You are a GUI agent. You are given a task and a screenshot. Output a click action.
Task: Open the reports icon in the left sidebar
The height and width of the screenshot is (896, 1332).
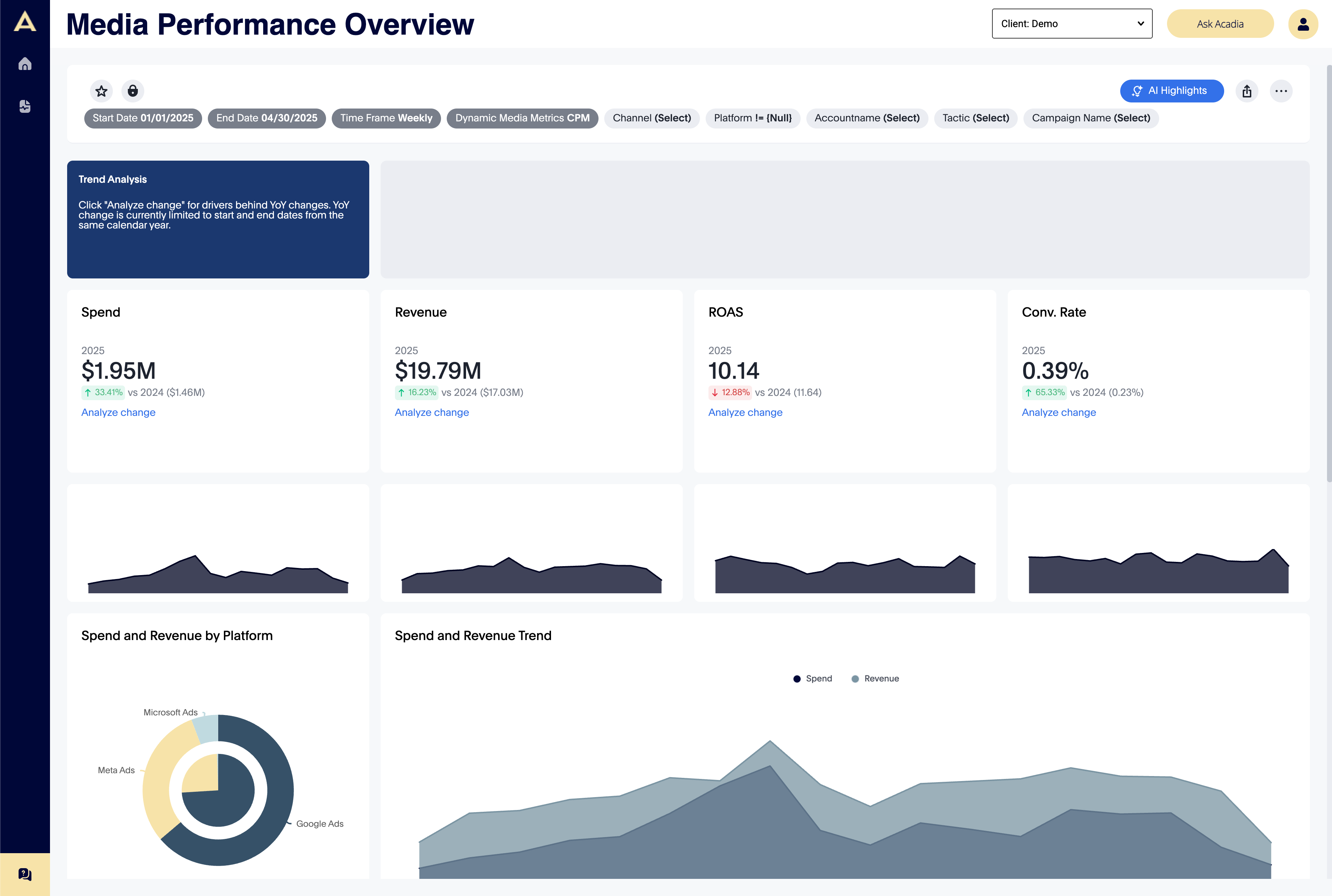coord(25,106)
